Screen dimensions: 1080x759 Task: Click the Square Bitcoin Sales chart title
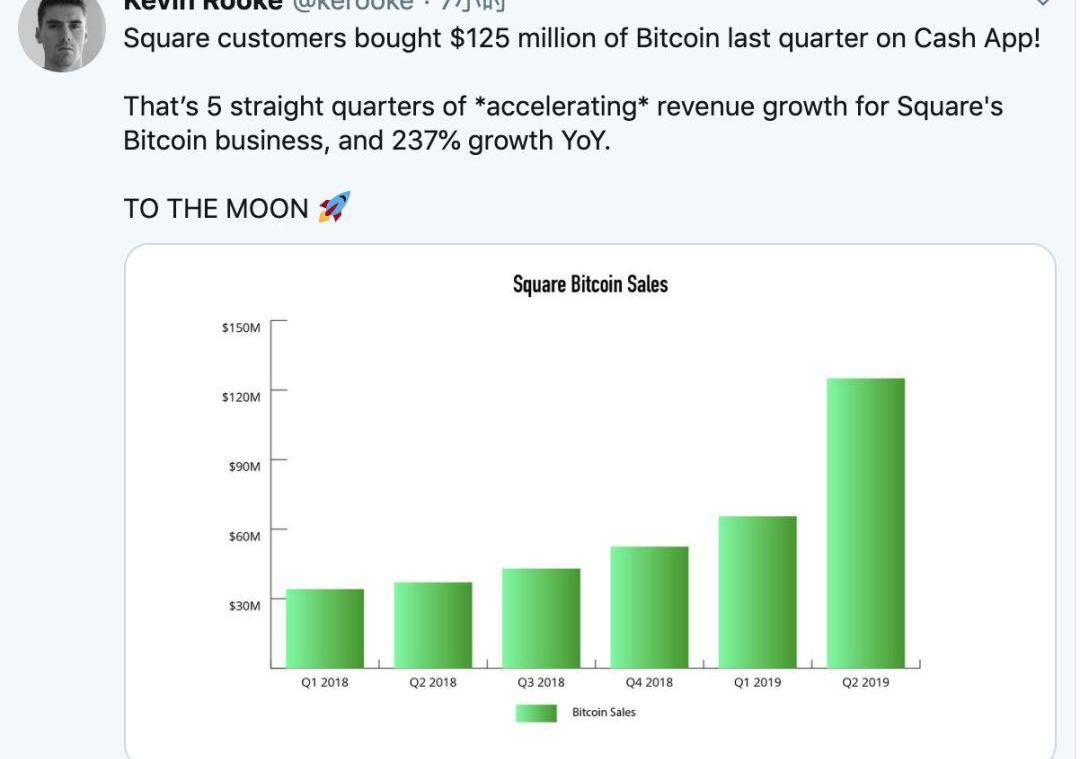pyautogui.click(x=590, y=285)
